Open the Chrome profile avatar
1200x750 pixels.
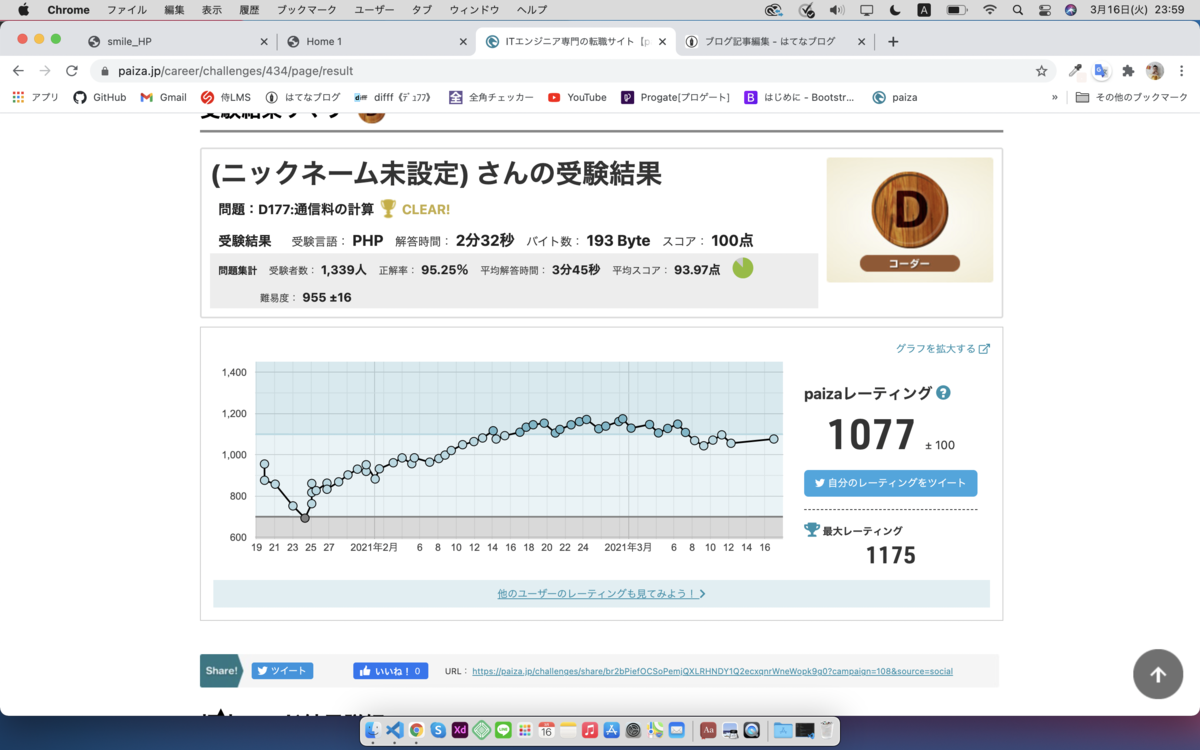1155,71
